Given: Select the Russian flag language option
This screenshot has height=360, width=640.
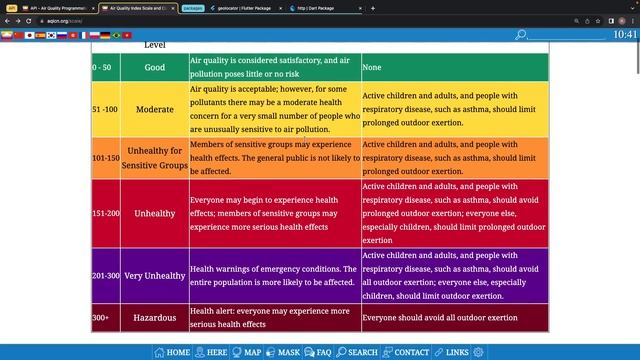Looking at the screenshot, I should pyautogui.click(x=62, y=36).
